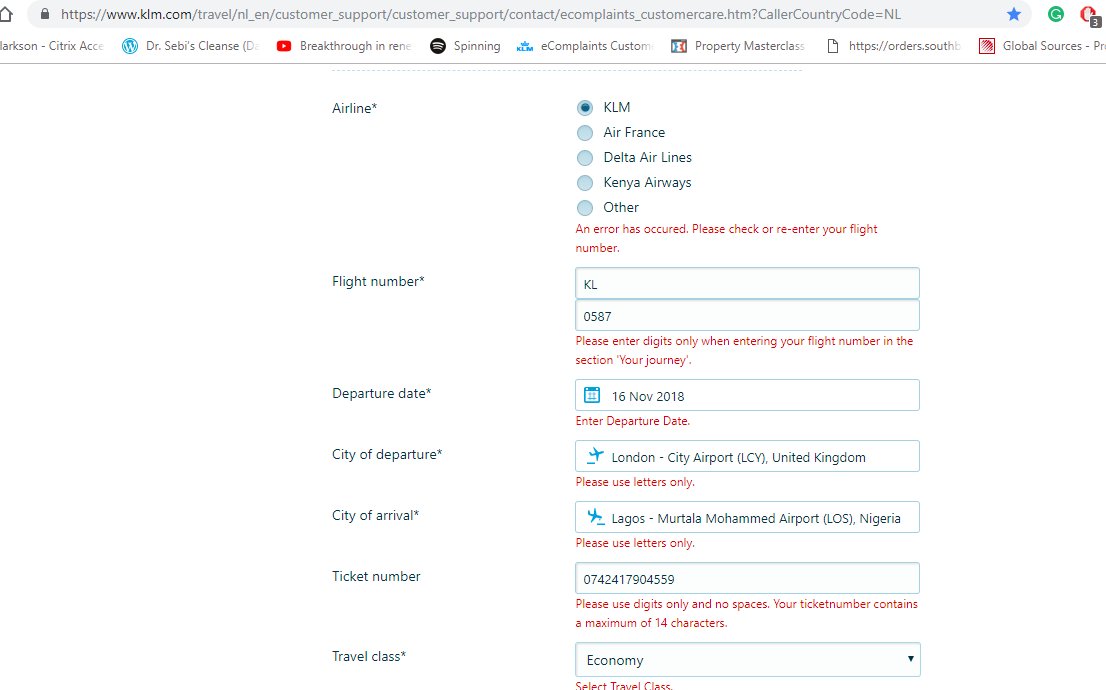
Task: Click the 'Flight number*' field label
Action: [378, 282]
